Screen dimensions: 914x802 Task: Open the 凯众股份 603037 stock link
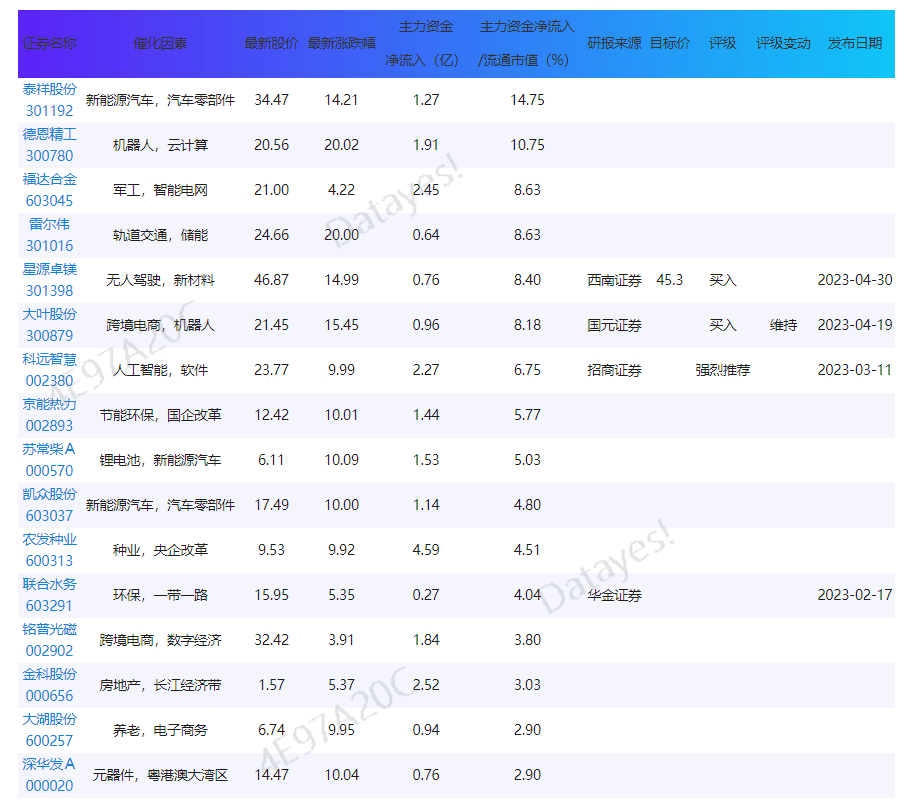pyautogui.click(x=50, y=505)
